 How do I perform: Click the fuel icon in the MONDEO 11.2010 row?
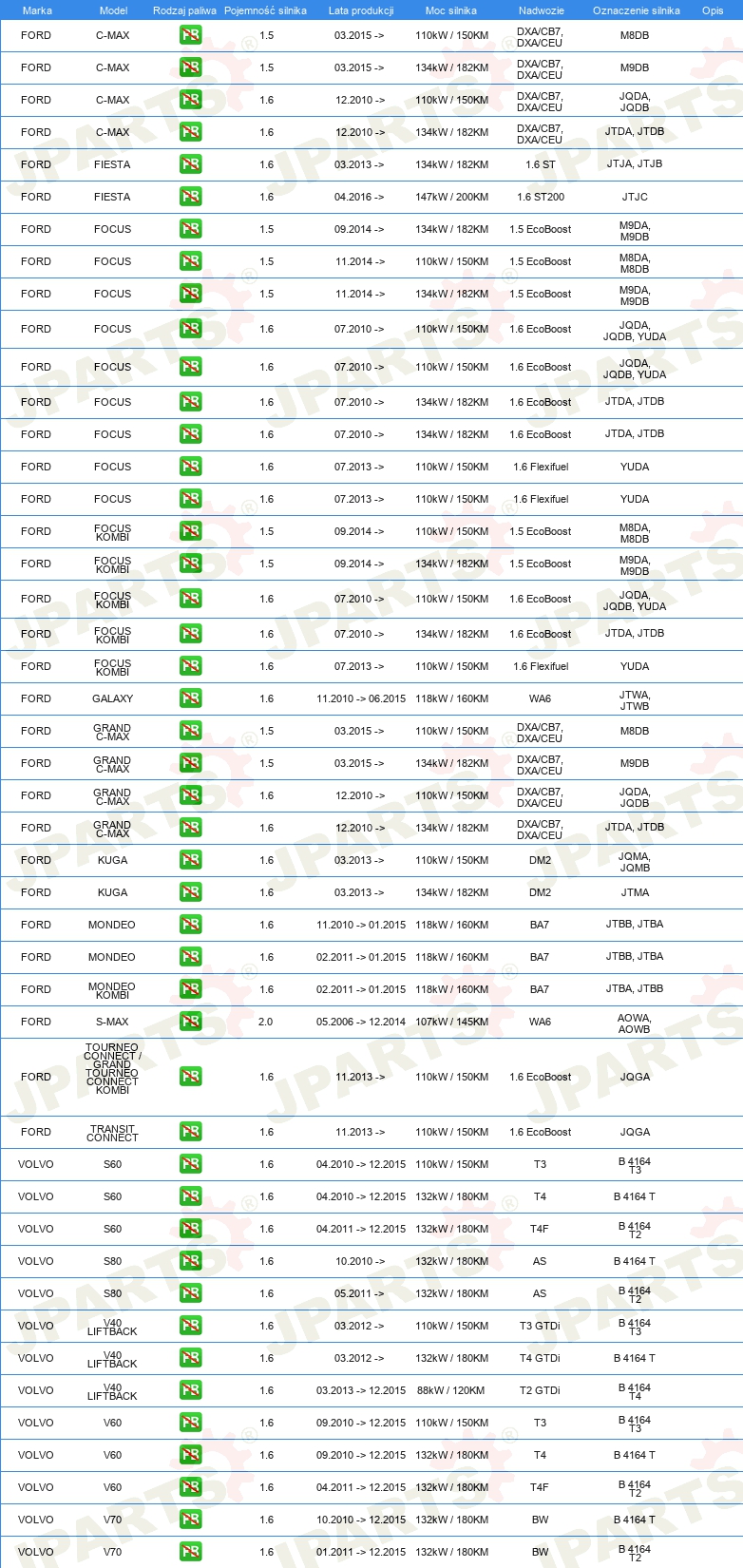pos(191,925)
